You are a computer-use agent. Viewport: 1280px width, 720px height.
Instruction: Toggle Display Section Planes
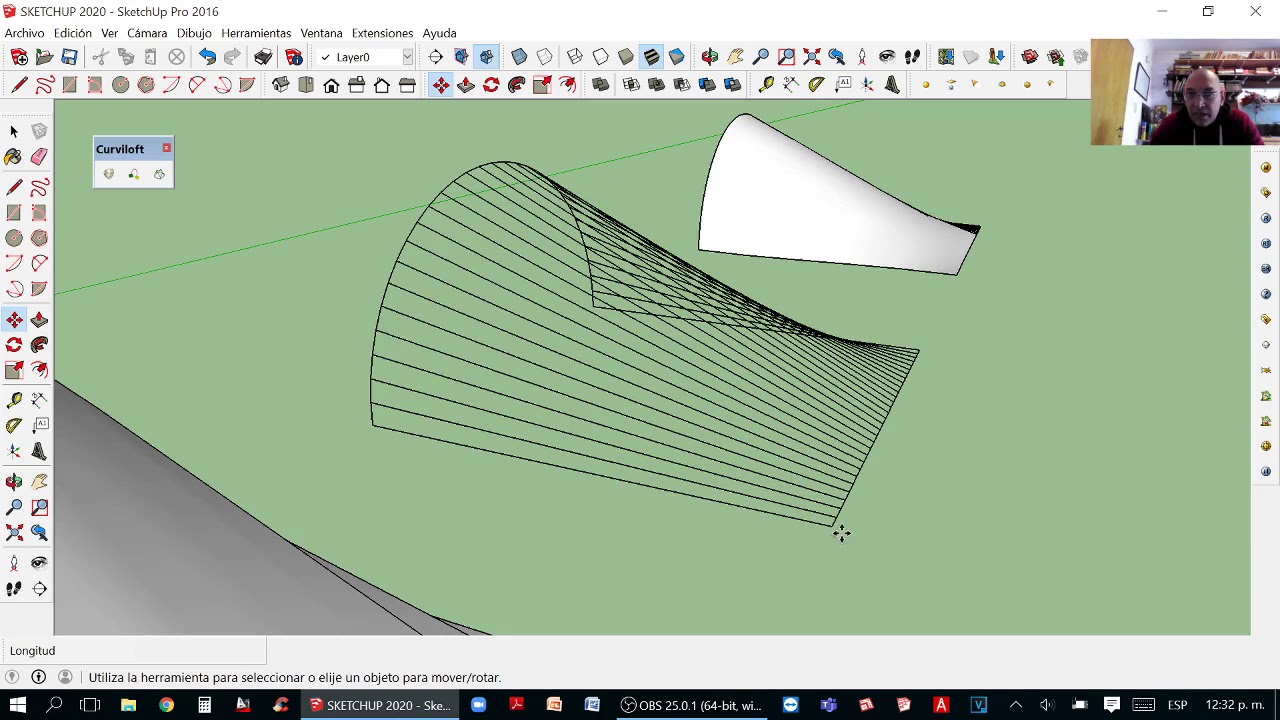click(461, 57)
